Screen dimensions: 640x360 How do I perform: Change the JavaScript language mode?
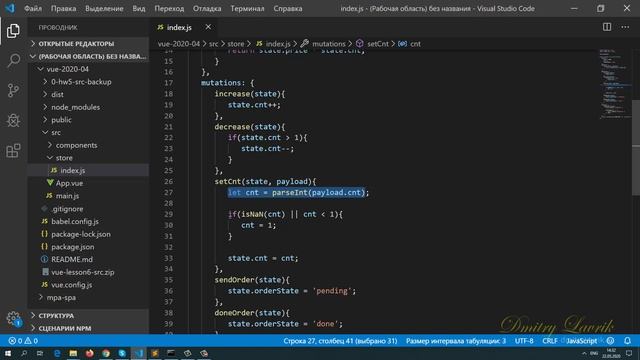pos(581,341)
